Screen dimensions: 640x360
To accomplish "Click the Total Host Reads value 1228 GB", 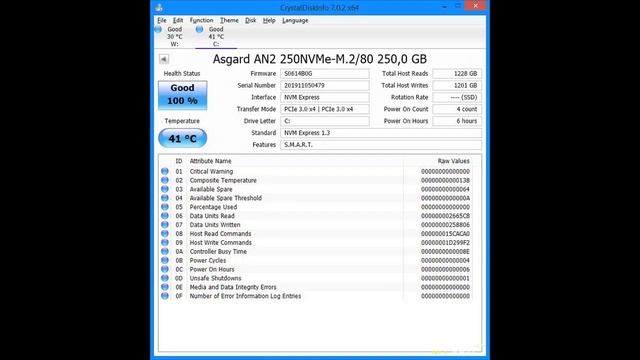I will [x=457, y=73].
